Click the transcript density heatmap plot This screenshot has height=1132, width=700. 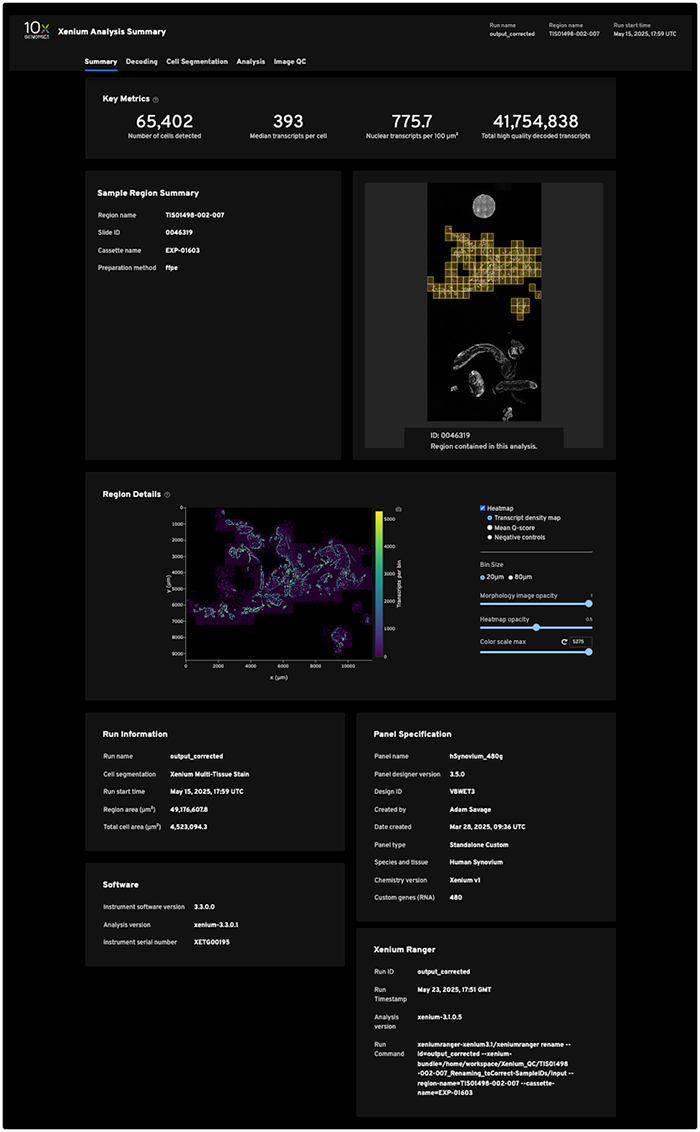pyautogui.click(x=280, y=582)
